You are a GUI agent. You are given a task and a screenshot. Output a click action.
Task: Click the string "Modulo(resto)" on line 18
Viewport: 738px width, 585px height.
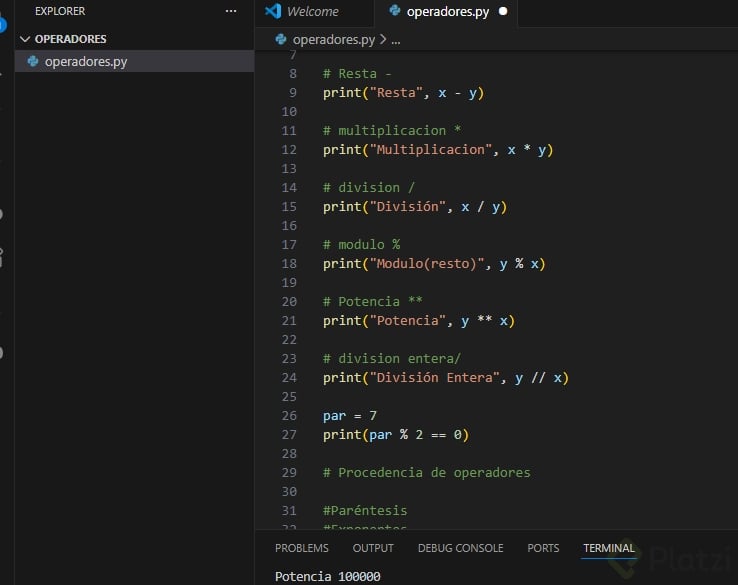click(x=427, y=264)
